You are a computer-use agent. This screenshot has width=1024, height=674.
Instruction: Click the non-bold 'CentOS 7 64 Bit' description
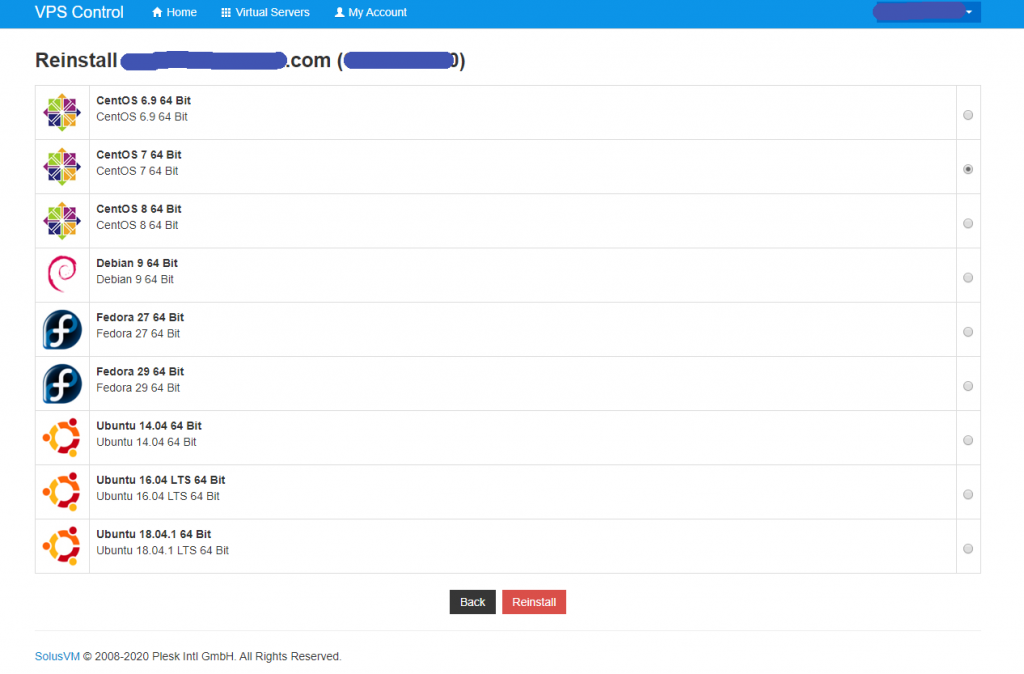pos(137,171)
